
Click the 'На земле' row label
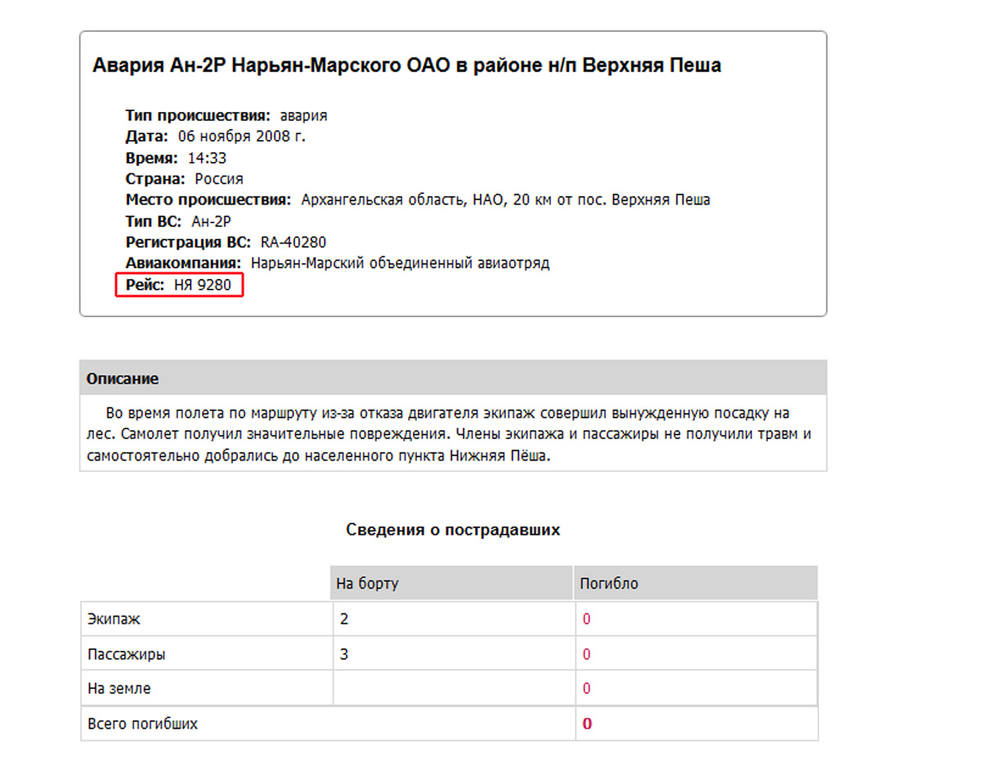[x=119, y=689]
